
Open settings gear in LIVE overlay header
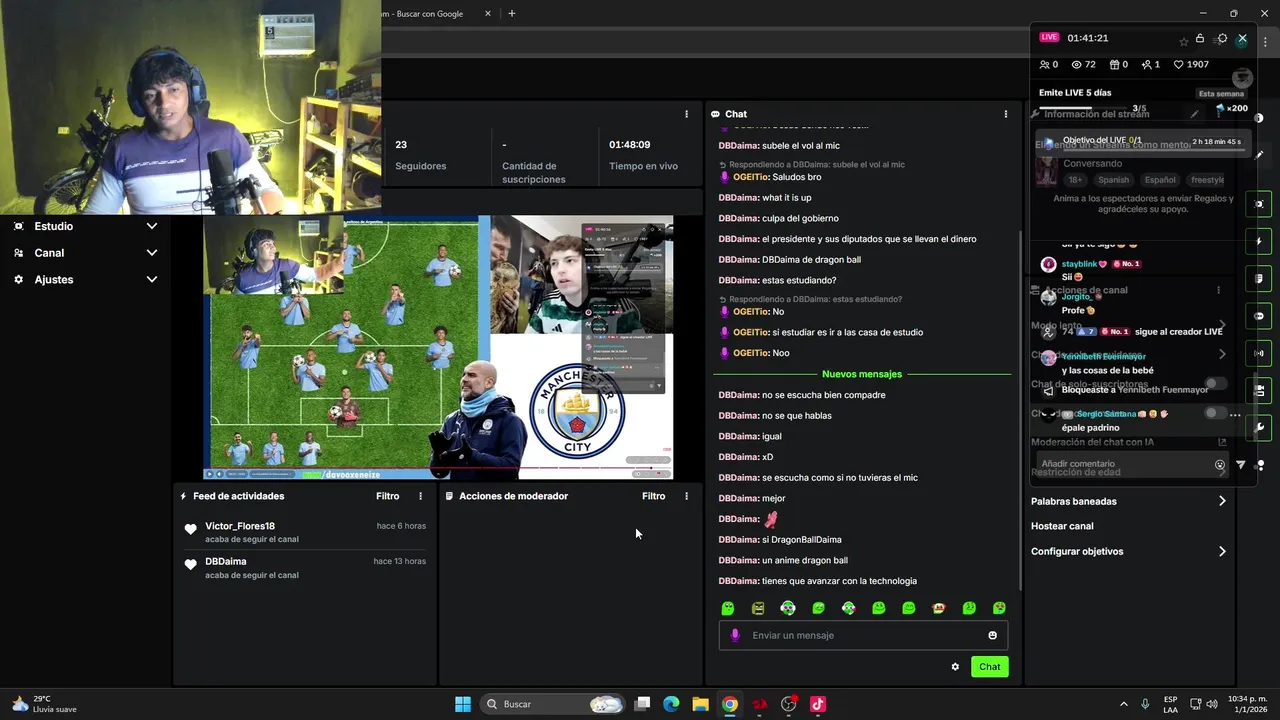tap(1222, 39)
